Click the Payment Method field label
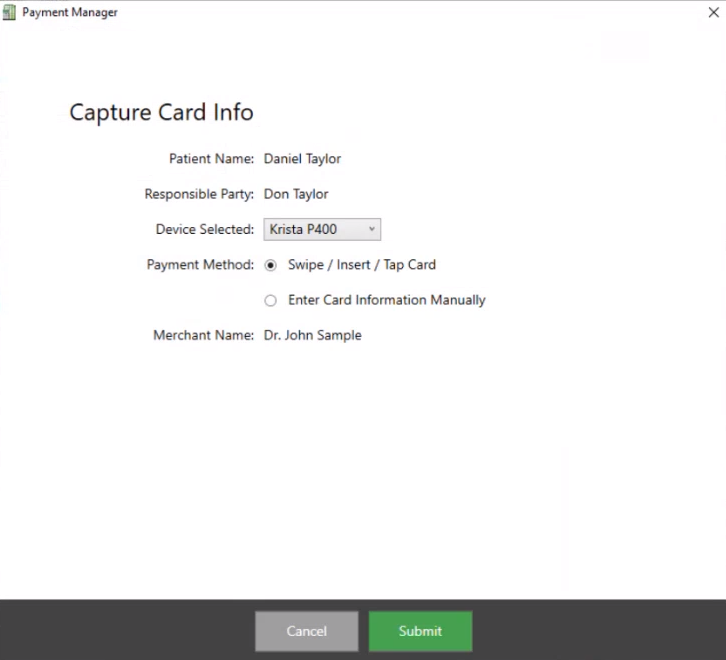The image size is (726, 660). tap(200, 265)
